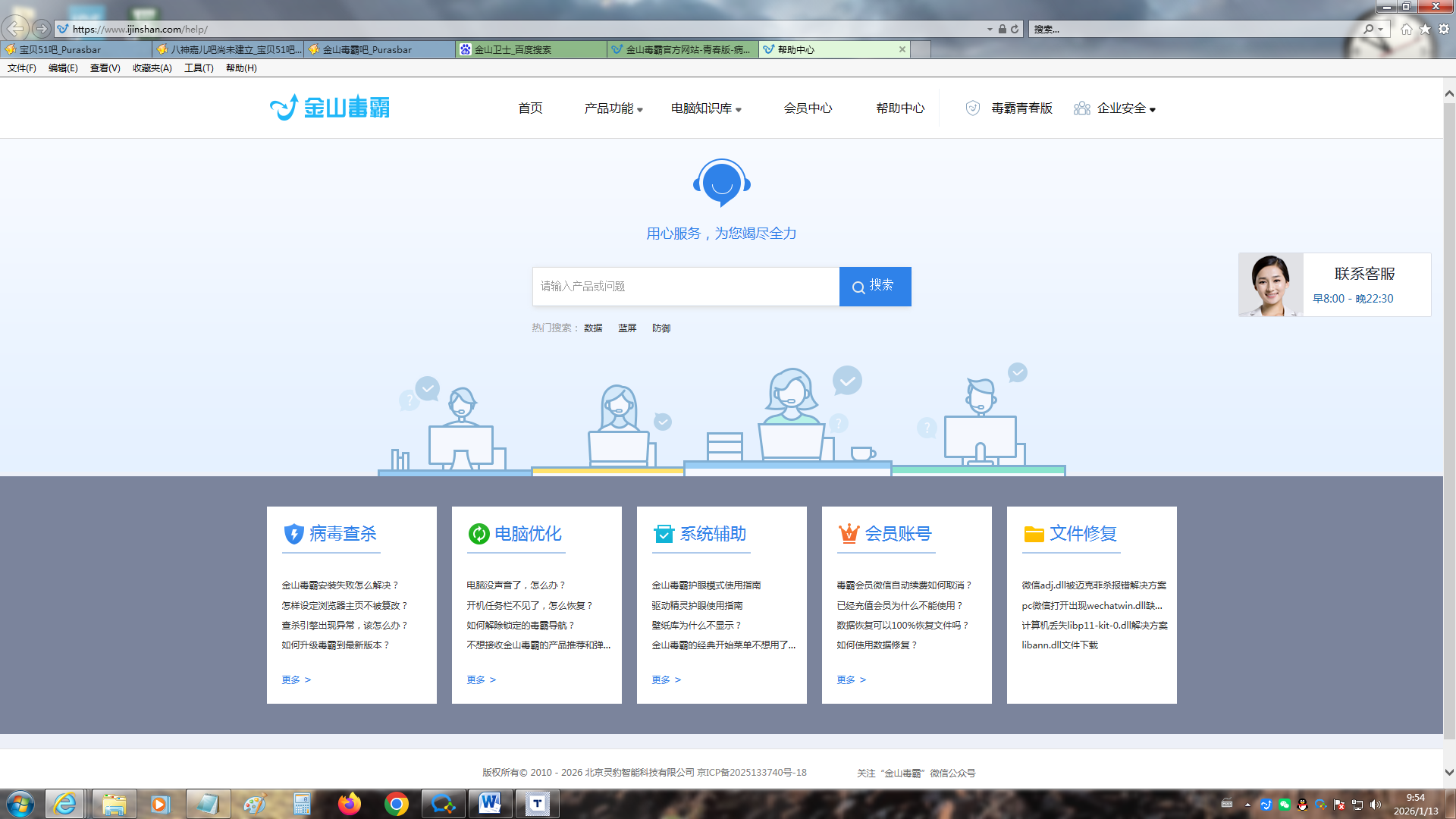Click the 毒霸青春版 shield icon
This screenshot has width=1456, height=819.
pos(973,108)
